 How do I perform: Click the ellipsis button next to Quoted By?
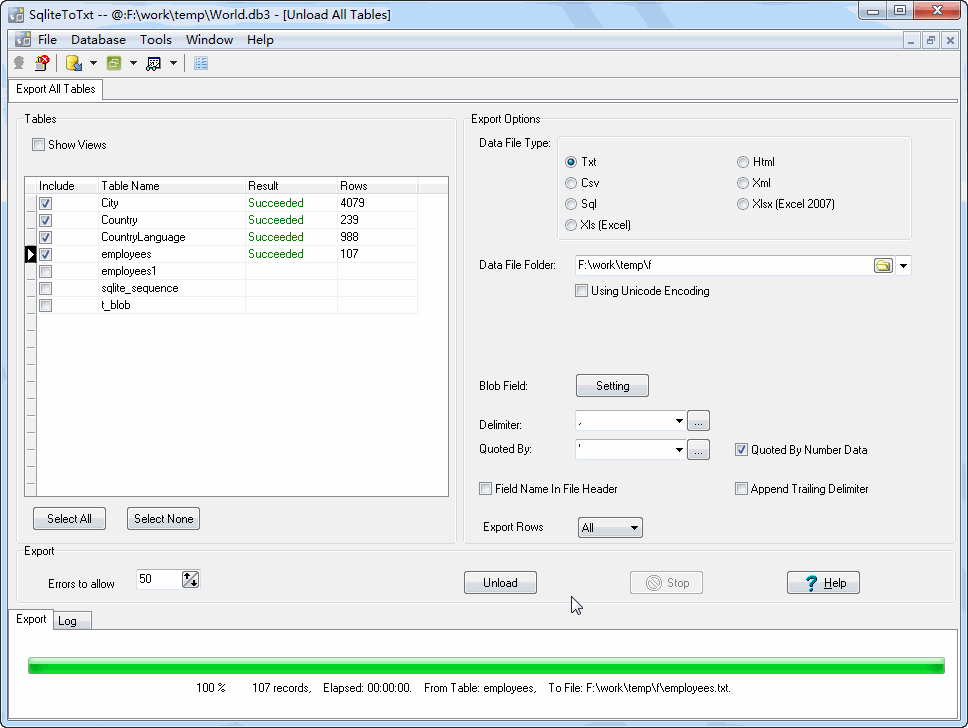click(x=698, y=450)
